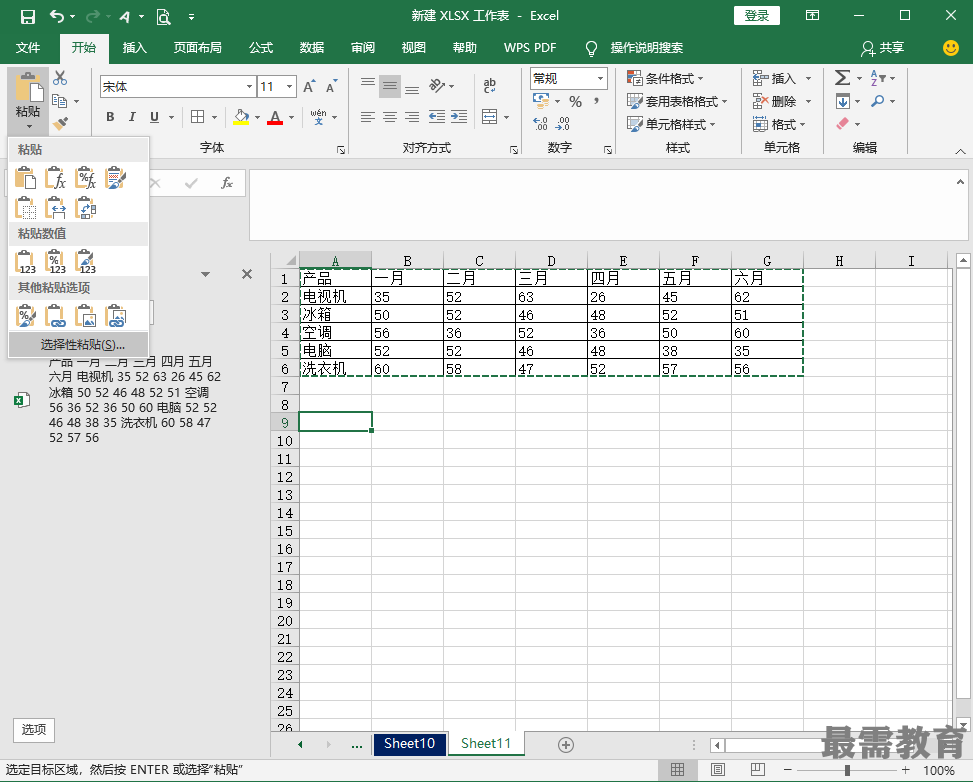Image resolution: width=973 pixels, height=782 pixels.
Task: Open number format 常规 dropdown
Action: coord(600,78)
